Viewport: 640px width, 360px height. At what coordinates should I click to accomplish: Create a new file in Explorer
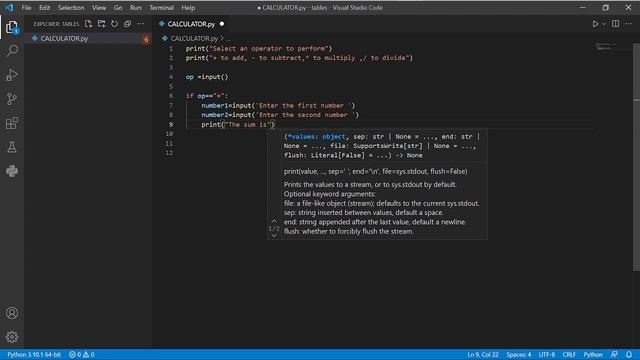pos(89,24)
